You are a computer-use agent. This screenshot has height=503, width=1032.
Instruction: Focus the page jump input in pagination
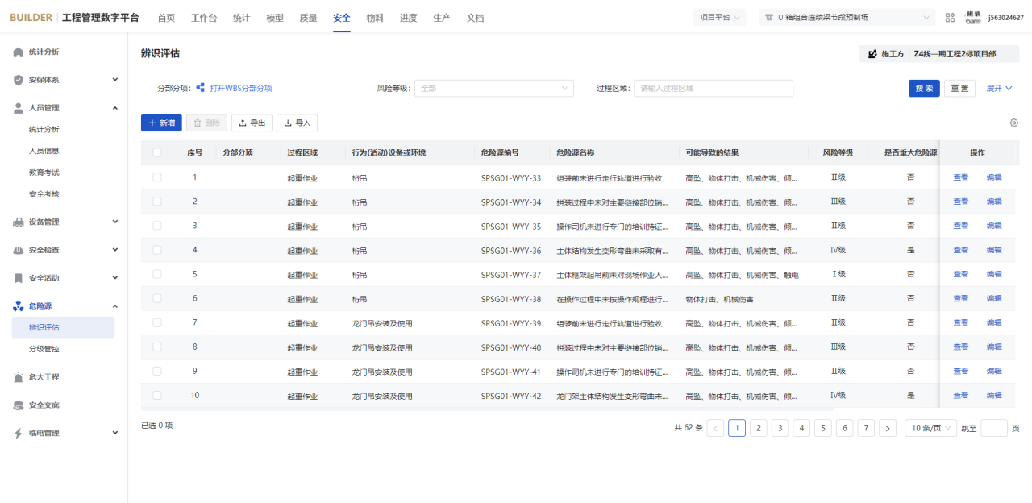tap(994, 429)
